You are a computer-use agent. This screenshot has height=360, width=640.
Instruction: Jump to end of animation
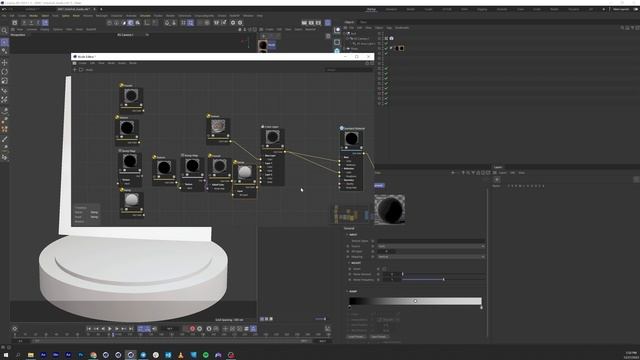[131, 329]
